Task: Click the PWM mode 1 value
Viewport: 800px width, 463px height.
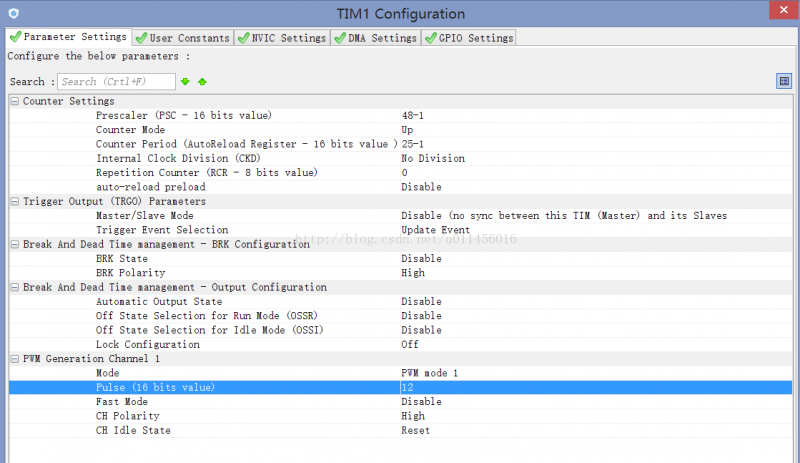Action: coord(429,372)
